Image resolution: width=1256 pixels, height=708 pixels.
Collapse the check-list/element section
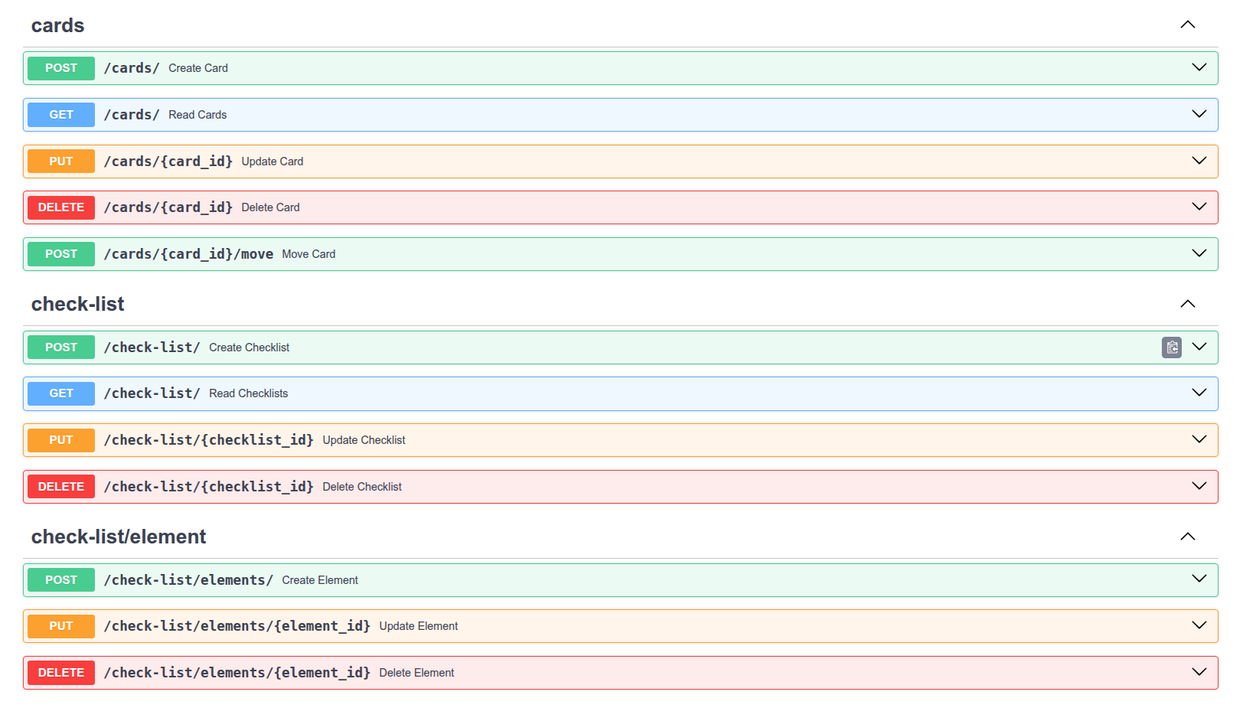(x=1187, y=537)
